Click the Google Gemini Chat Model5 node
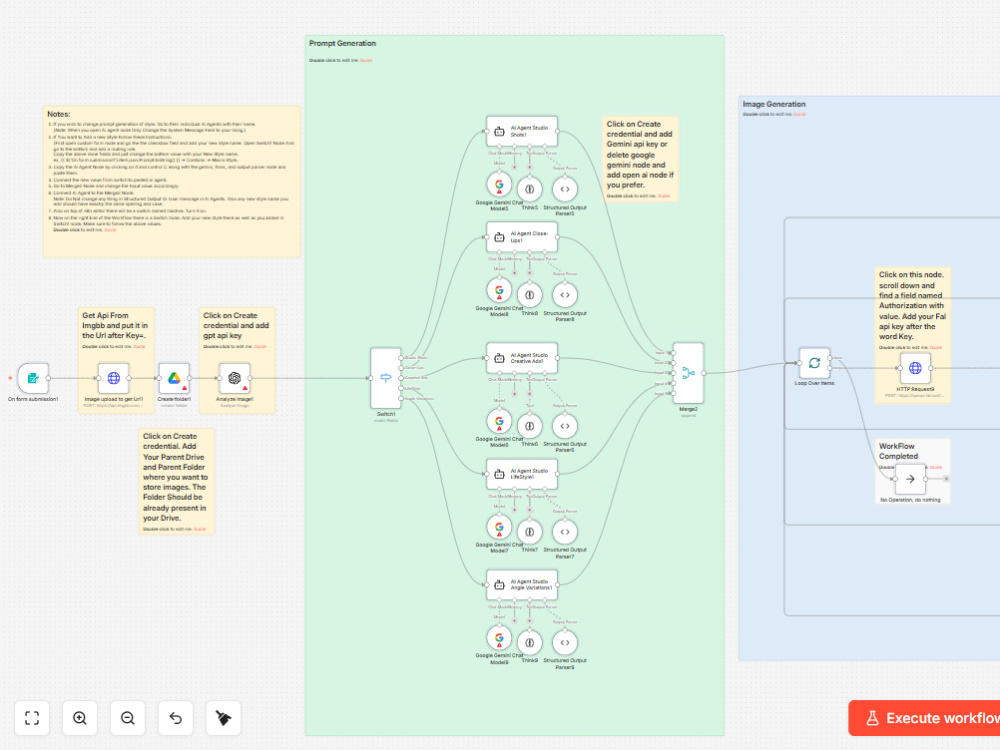 [499, 186]
